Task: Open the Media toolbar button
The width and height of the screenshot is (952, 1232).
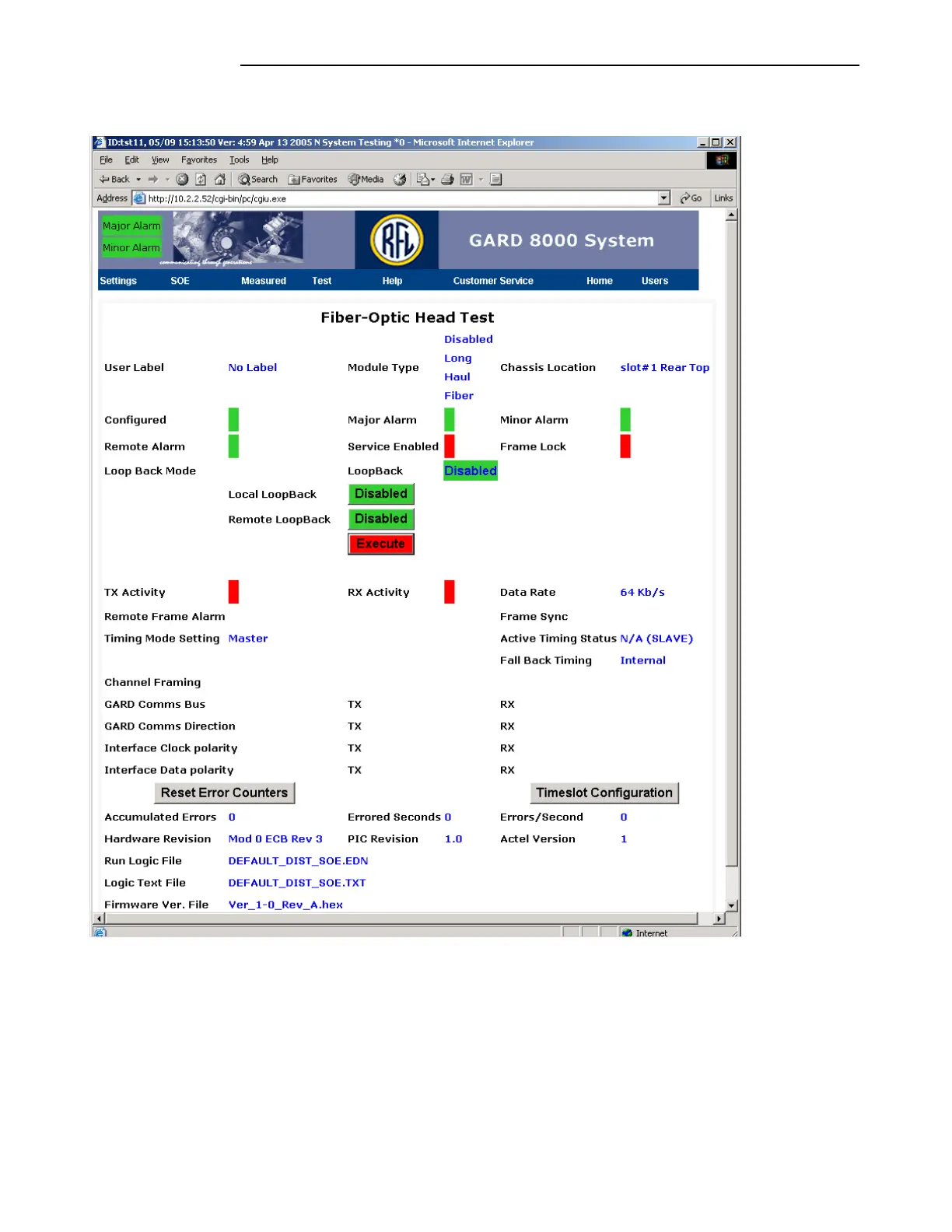Action: tap(366, 179)
